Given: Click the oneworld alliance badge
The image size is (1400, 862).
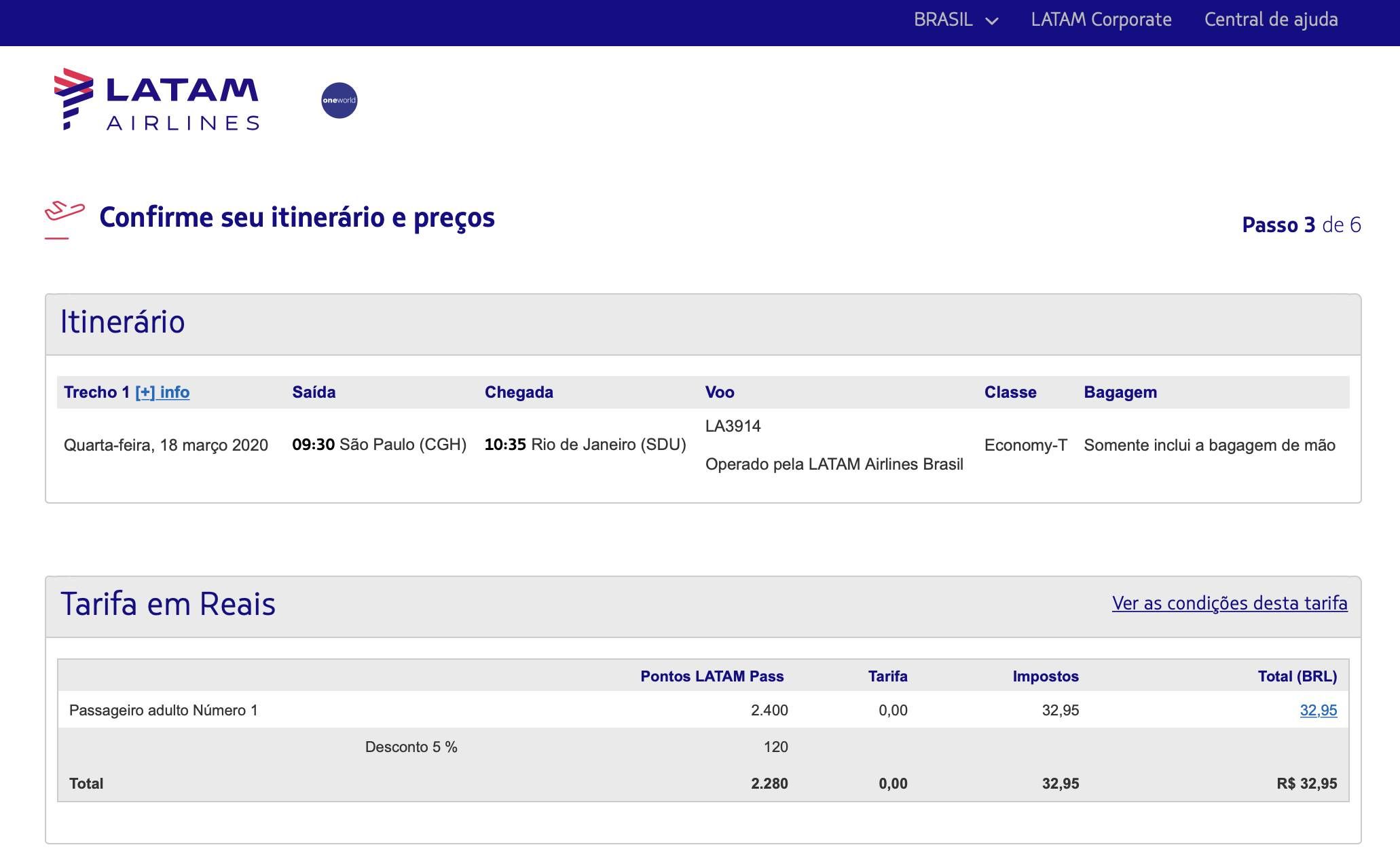Looking at the screenshot, I should (x=339, y=100).
